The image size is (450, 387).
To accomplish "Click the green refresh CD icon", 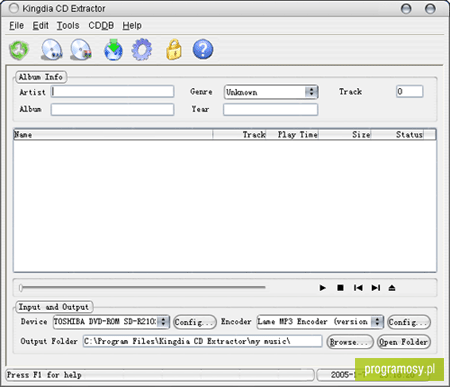I will [19, 50].
